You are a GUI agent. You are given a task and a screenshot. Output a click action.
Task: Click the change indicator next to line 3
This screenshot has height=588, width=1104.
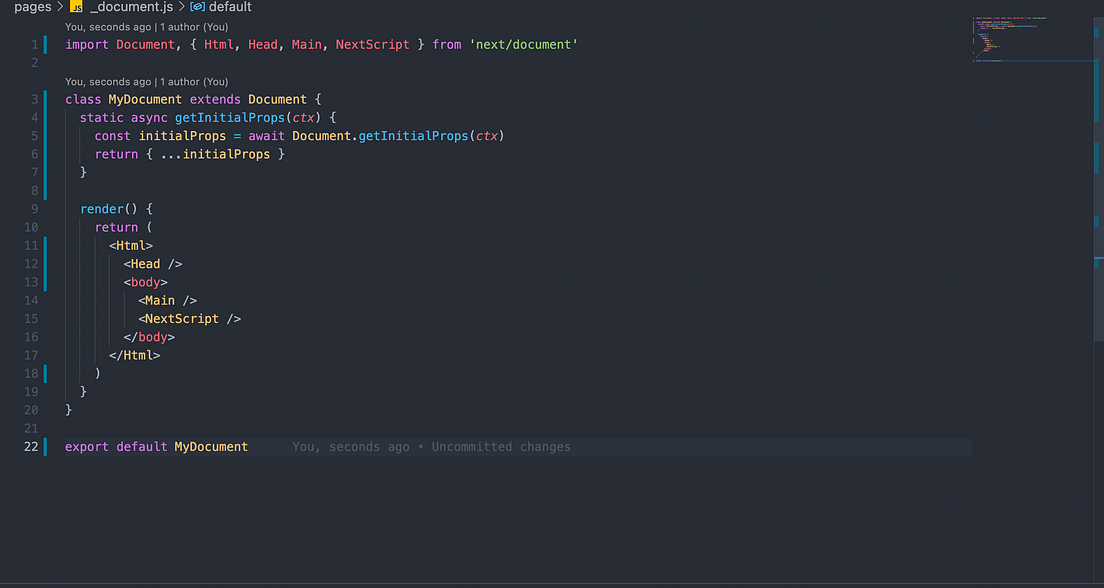(44, 99)
